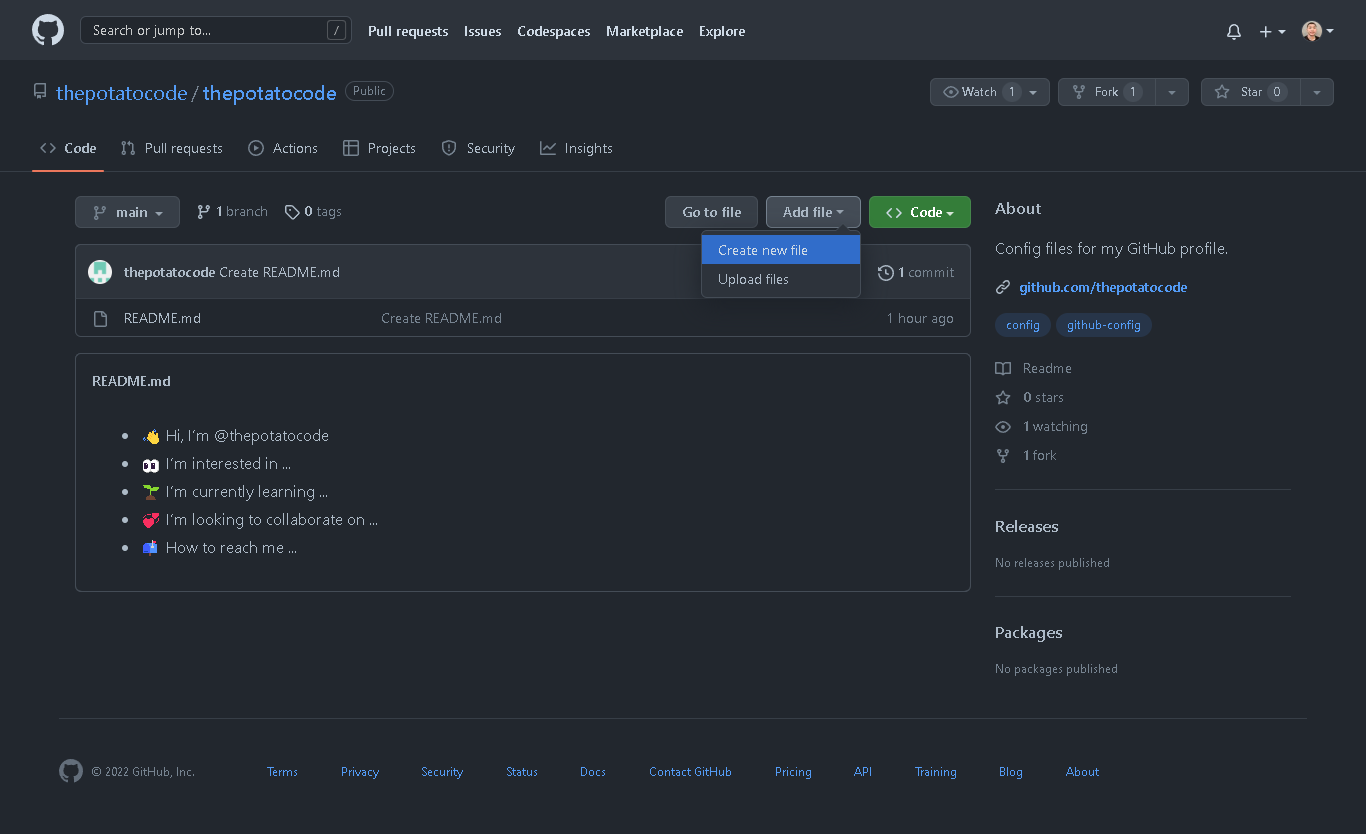Click the README.md file icon

tap(100, 318)
